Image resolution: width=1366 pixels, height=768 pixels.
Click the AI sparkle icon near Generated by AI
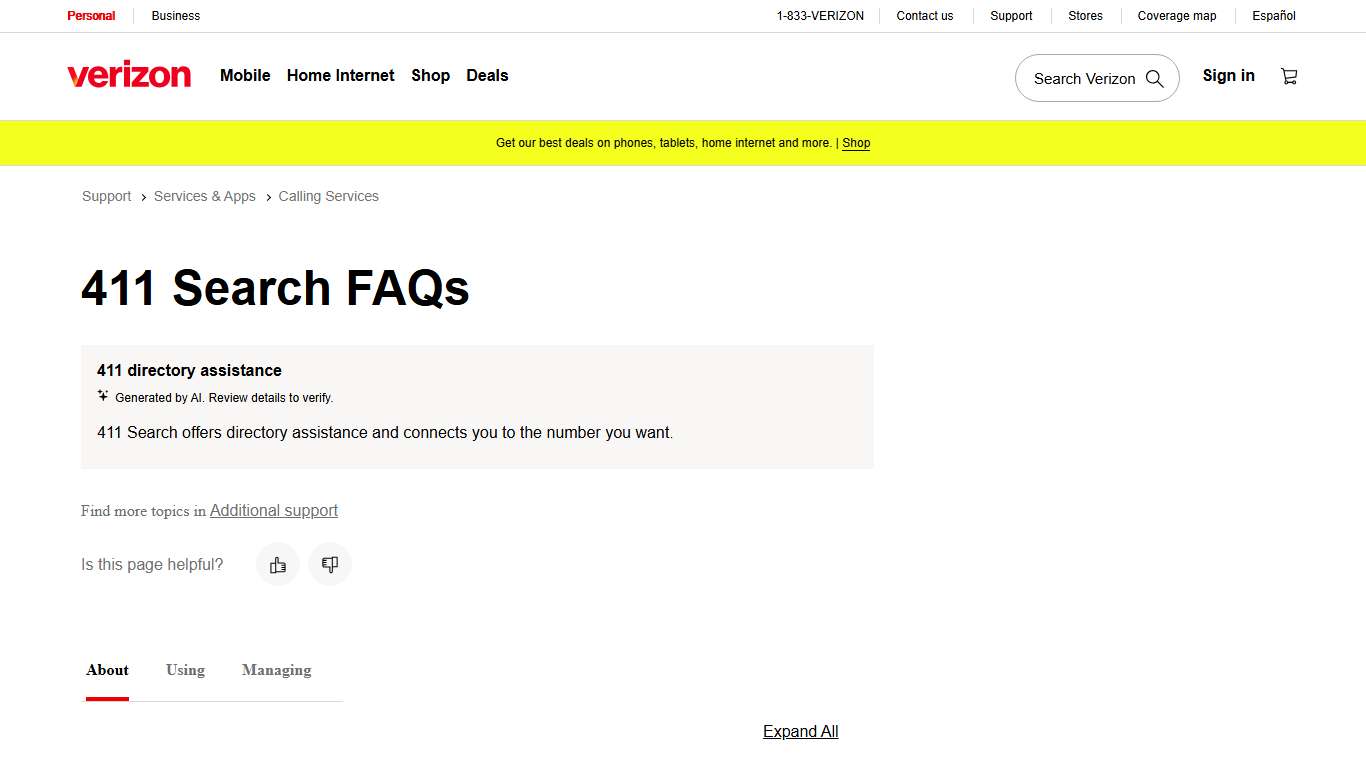[103, 395]
